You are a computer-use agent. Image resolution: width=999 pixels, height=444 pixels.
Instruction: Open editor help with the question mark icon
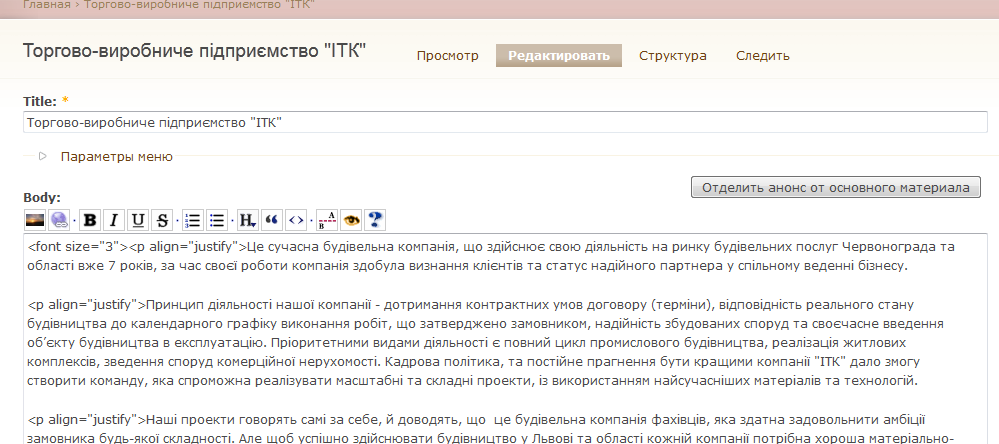[x=375, y=220]
